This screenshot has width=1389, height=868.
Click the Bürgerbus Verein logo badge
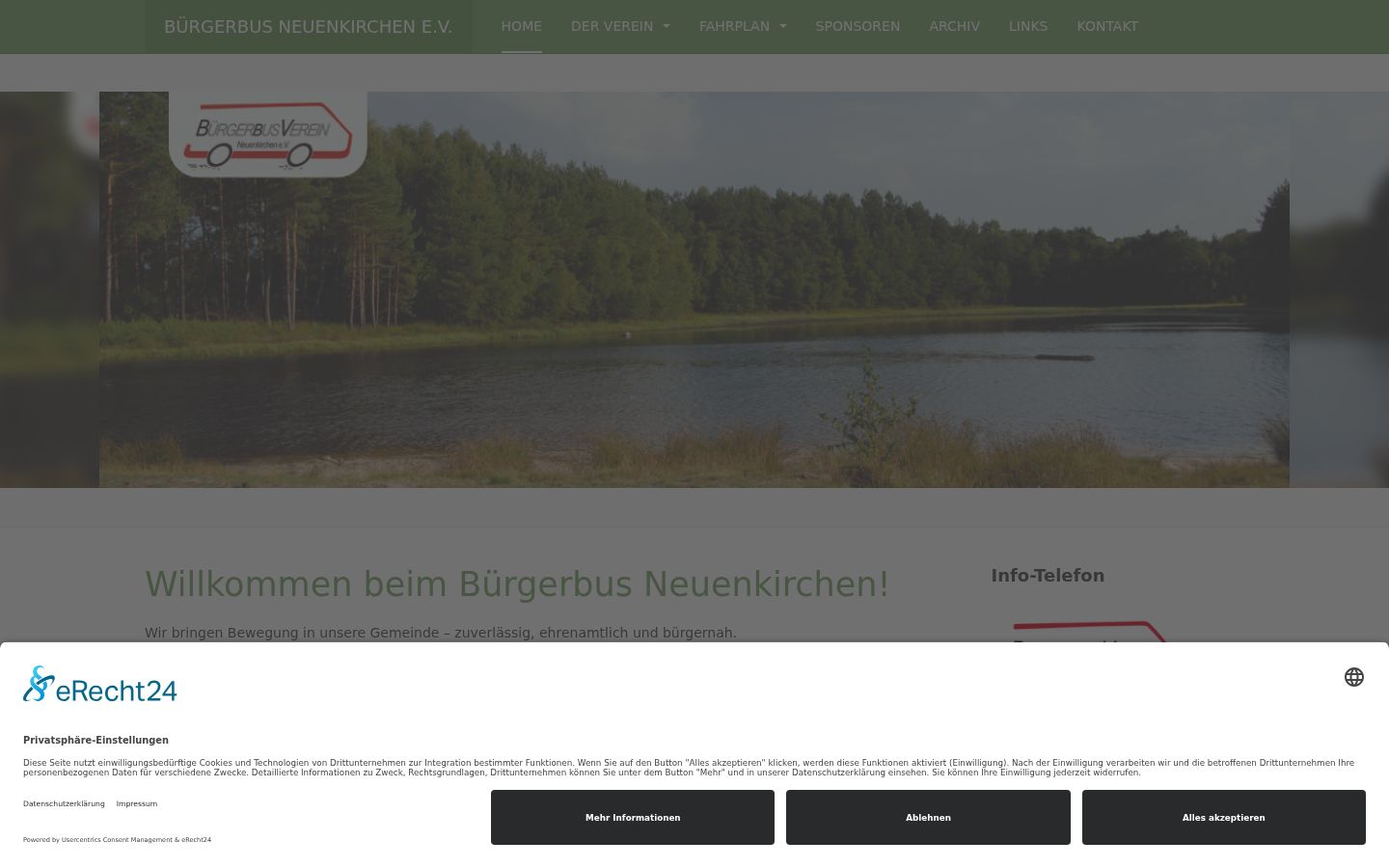[x=268, y=134]
